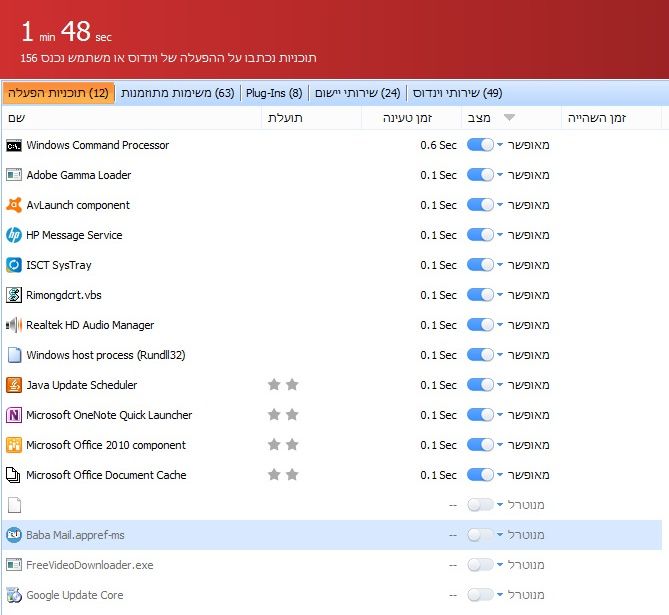669x615 pixels.
Task: Switch to משימות מתוזמנות (63) tab
Action: pyautogui.click(x=177, y=93)
